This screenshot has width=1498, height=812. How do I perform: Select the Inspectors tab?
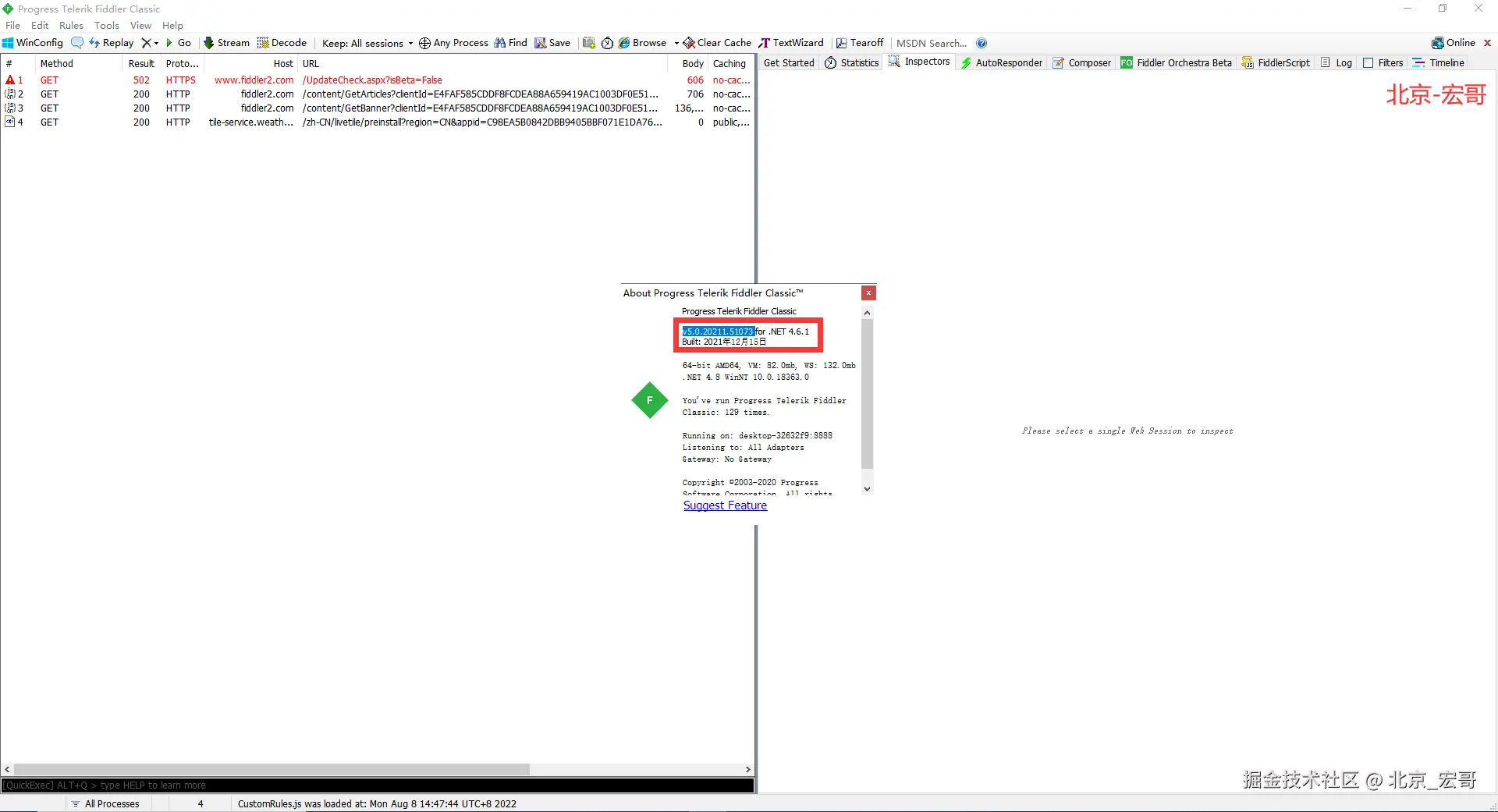(919, 62)
